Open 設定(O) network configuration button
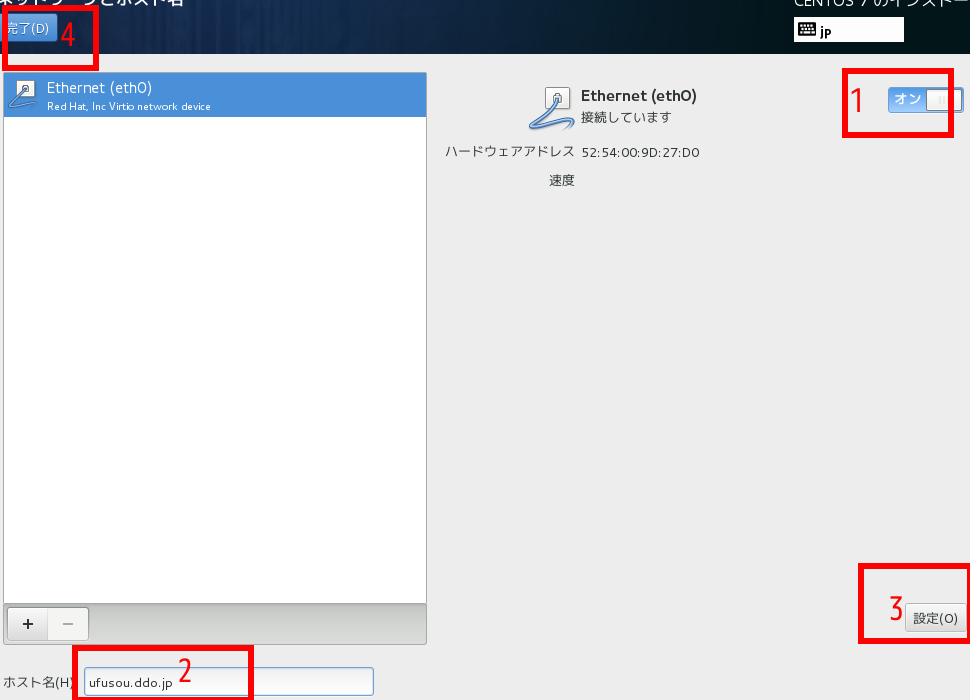The width and height of the screenshot is (970, 700). 936,618
